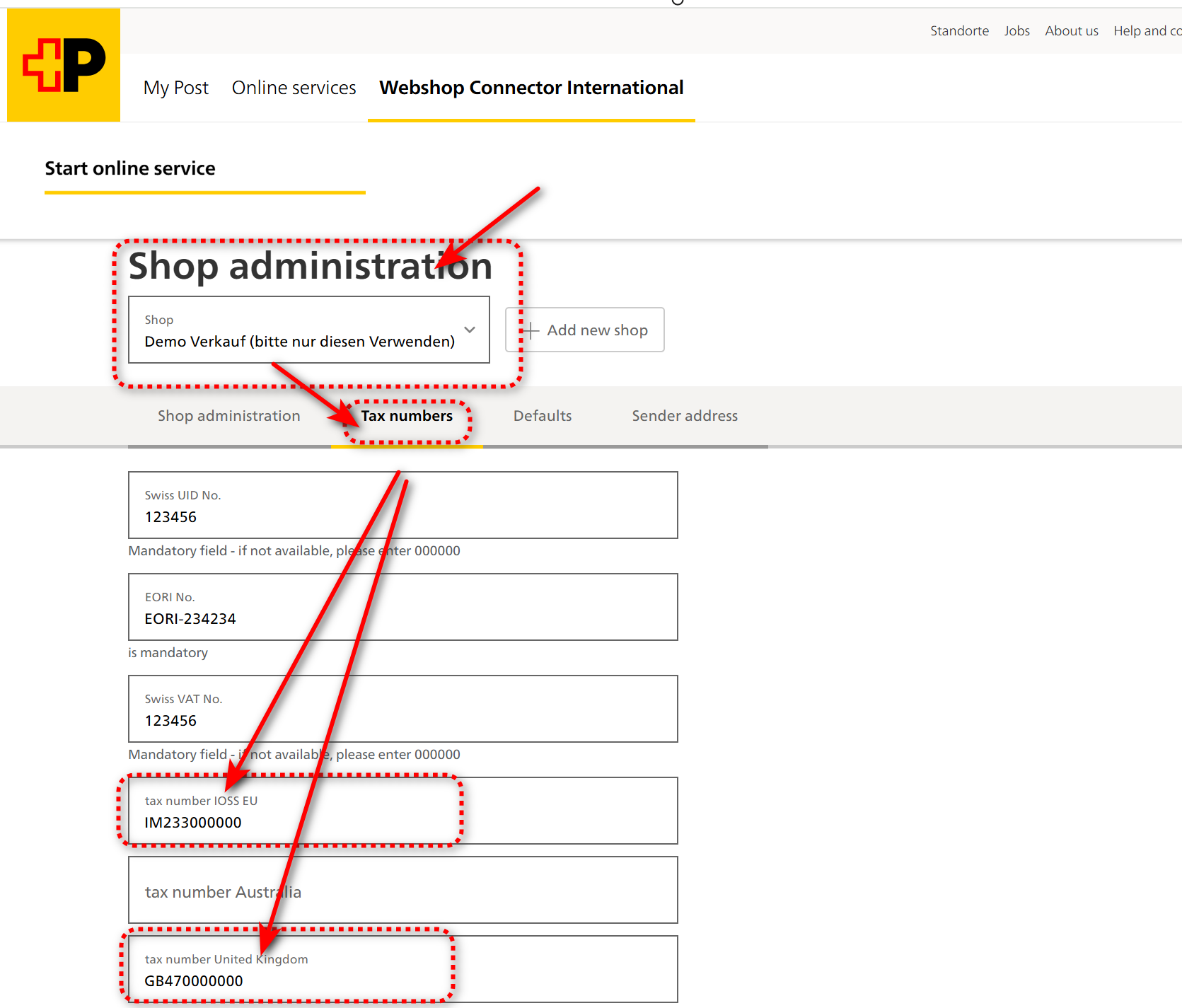The height and width of the screenshot is (1008, 1182).
Task: Click the Add new shop button
Action: [585, 330]
